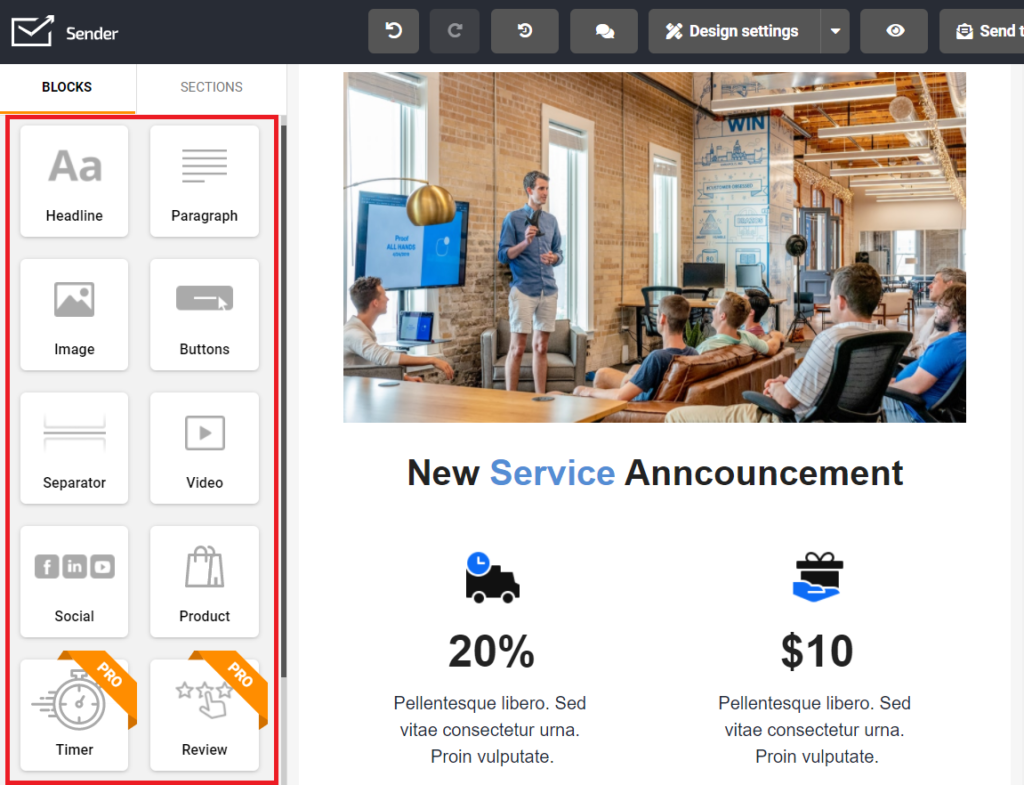
Task: Open version history clock icon
Action: (x=524, y=31)
